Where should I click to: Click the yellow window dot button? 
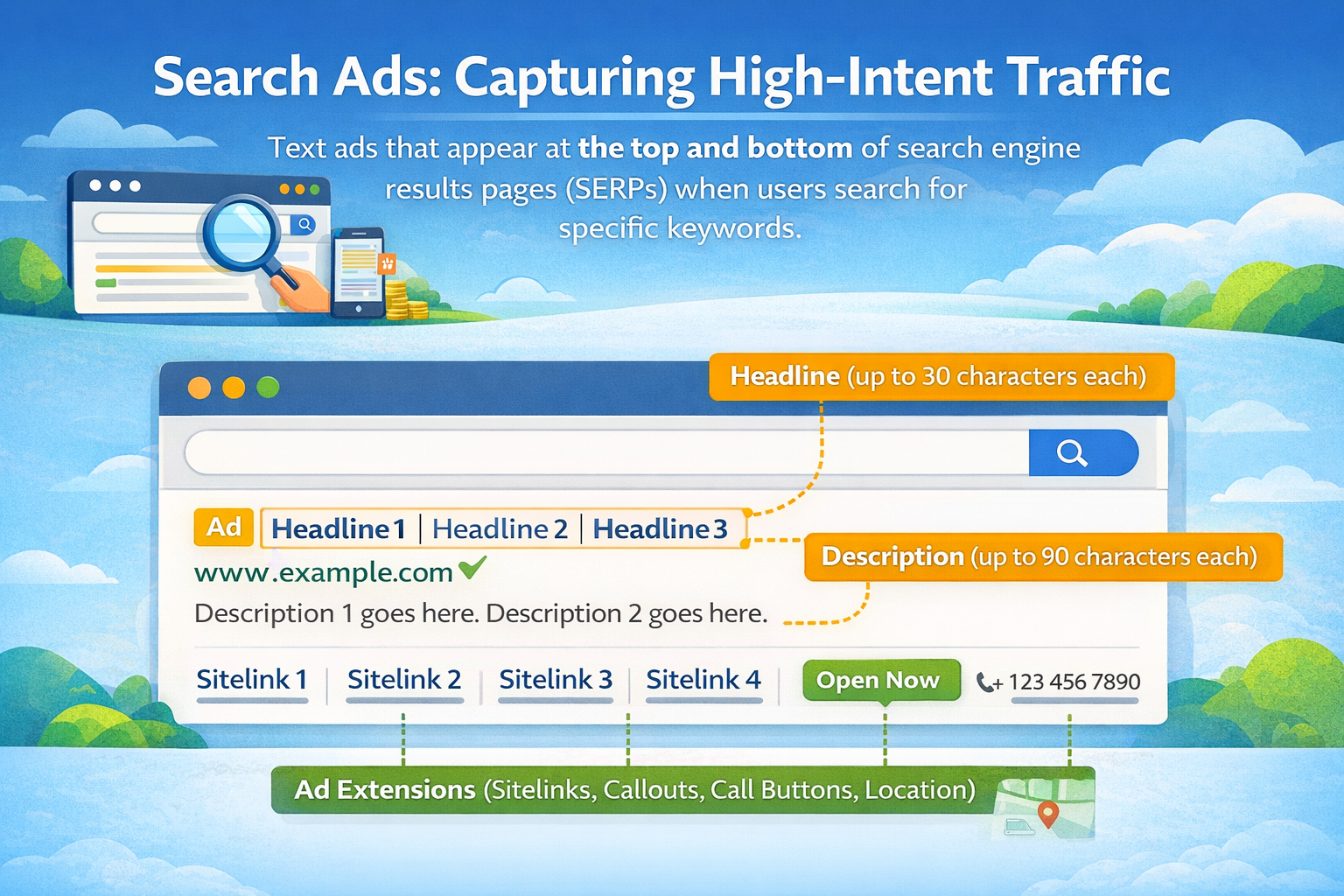(233, 385)
